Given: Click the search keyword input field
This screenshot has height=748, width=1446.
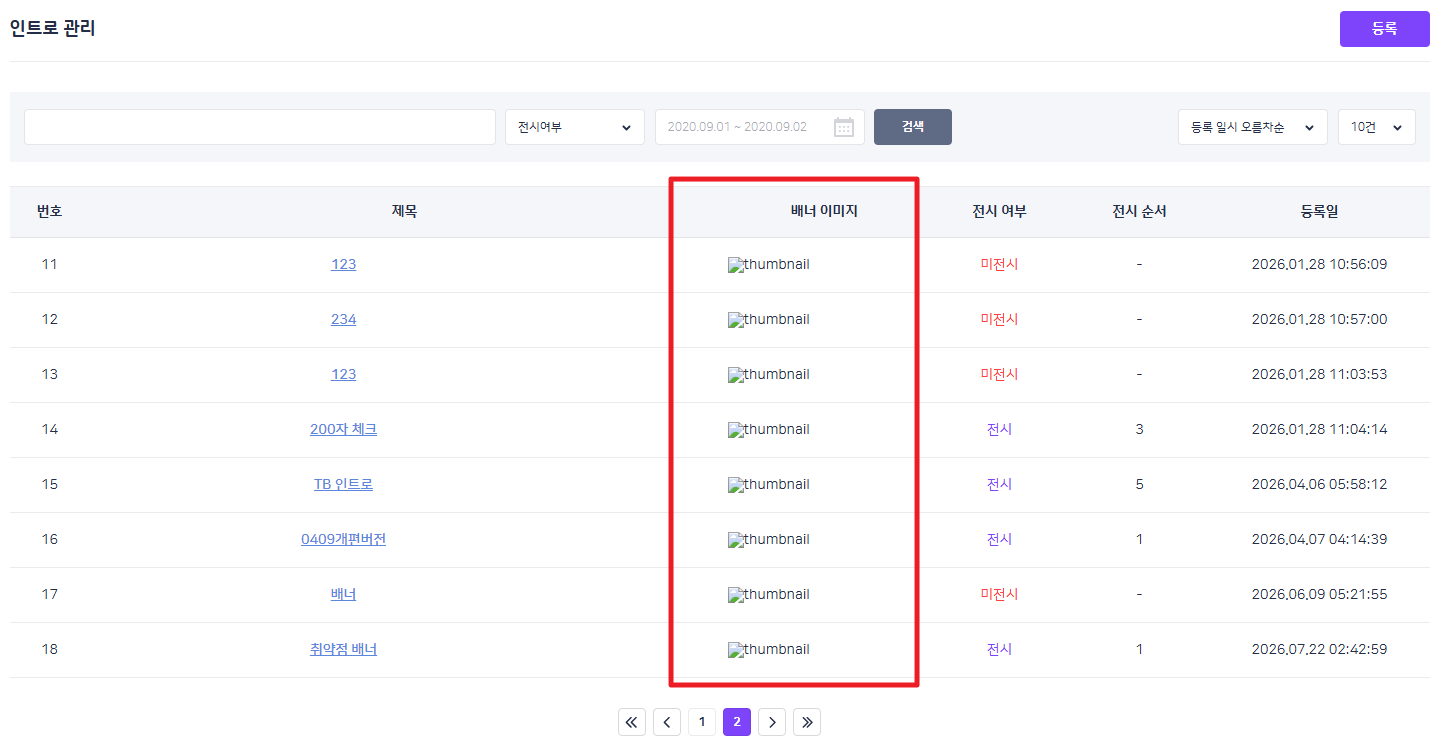Looking at the screenshot, I should coord(260,127).
